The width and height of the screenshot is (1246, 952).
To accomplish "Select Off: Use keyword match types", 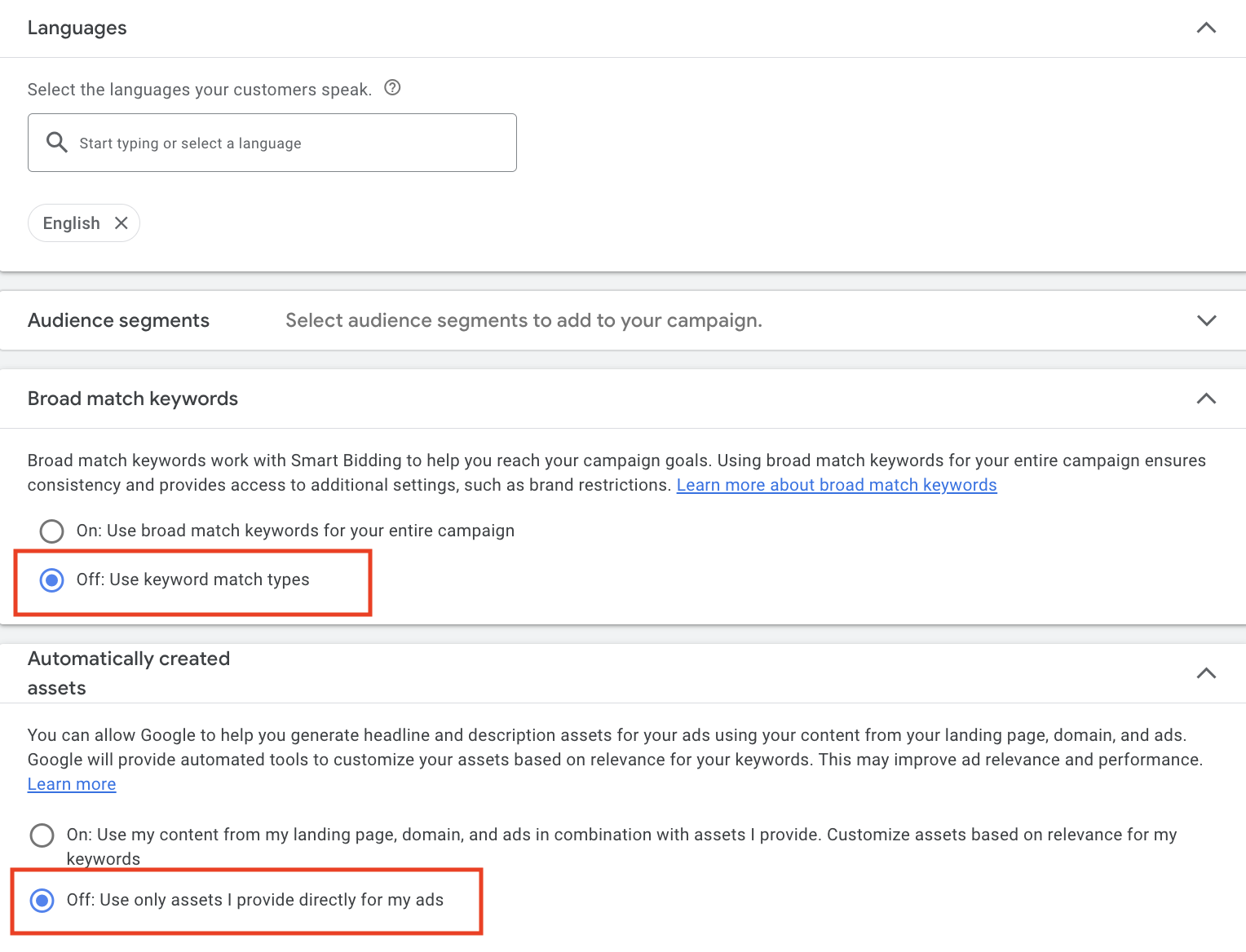I will 52,580.
